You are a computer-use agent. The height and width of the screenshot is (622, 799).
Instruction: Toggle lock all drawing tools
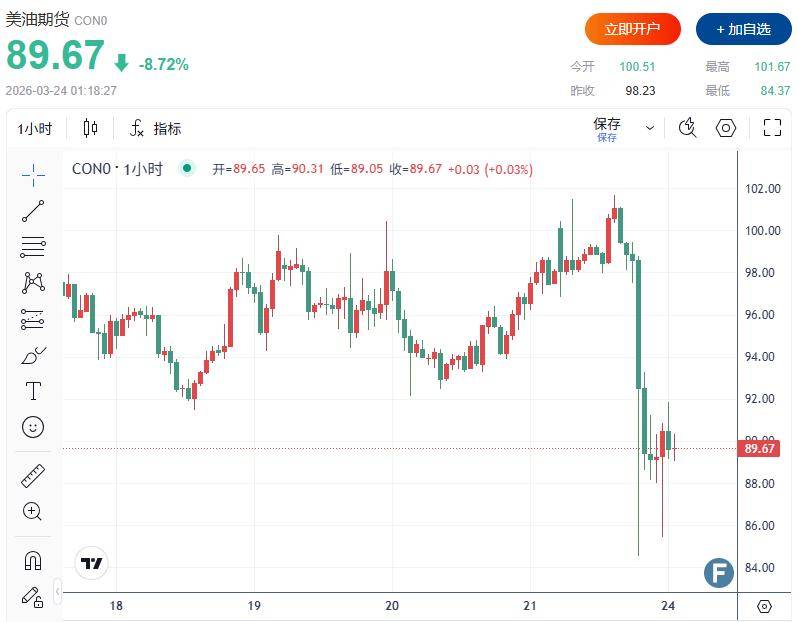33,596
